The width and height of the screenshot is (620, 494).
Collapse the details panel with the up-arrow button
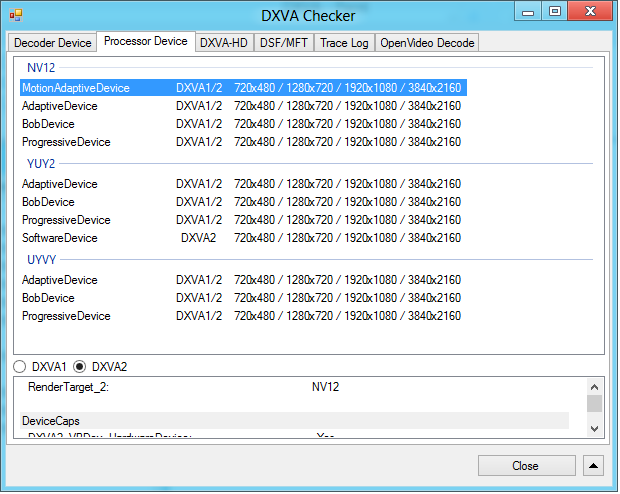coord(593,466)
